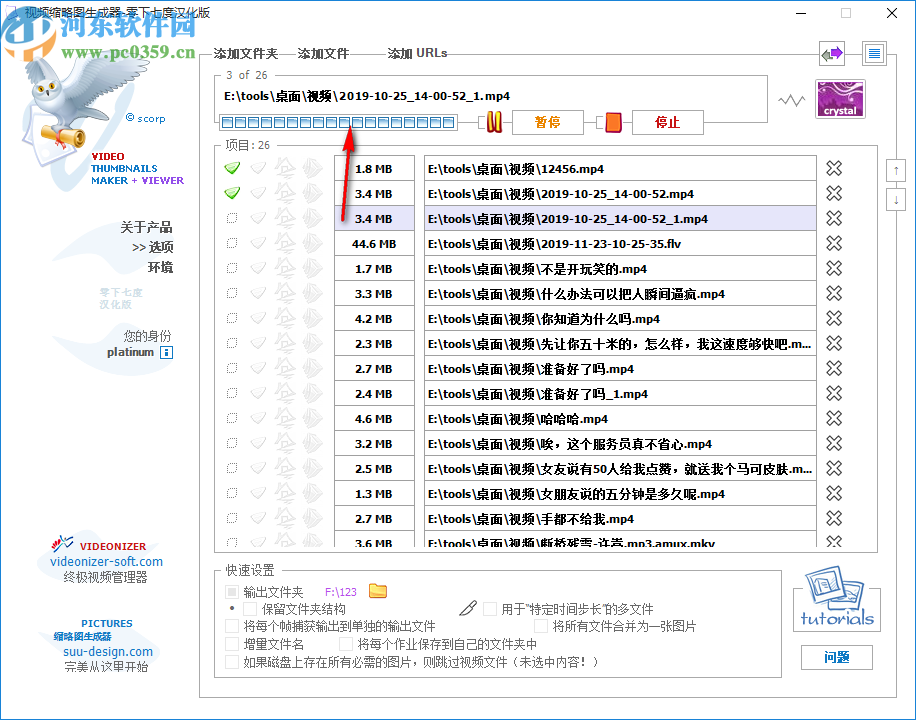Click the crystal logo image
The image size is (916, 720).
coord(840,98)
